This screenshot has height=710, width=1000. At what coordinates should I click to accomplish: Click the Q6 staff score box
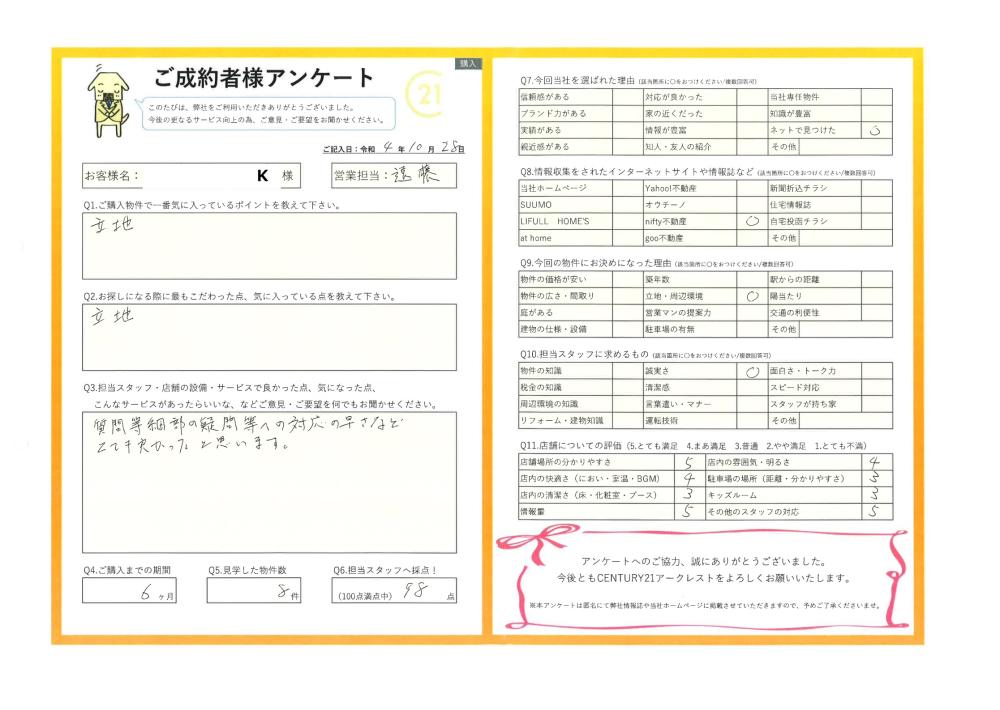395,592
